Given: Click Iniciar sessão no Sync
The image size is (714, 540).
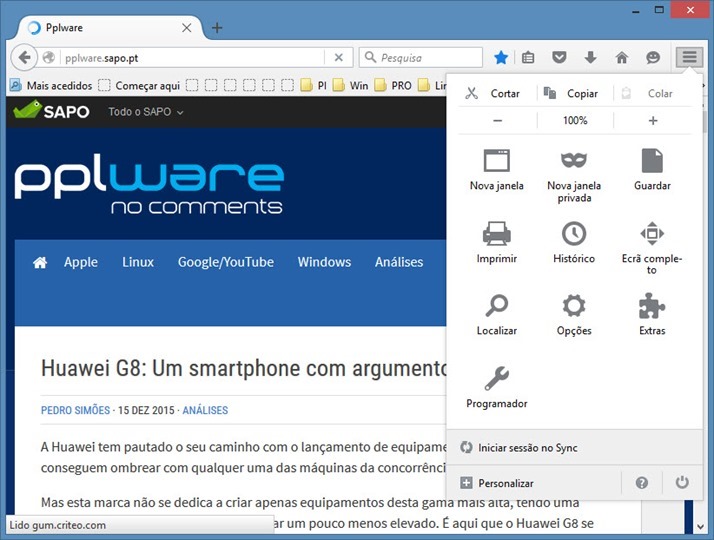Looking at the screenshot, I should click(x=575, y=447).
